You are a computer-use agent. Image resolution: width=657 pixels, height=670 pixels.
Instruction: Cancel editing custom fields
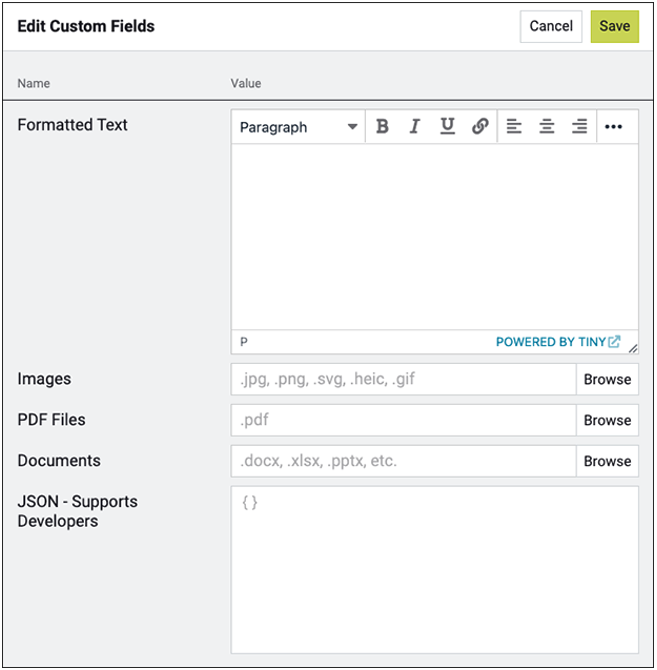point(551,26)
